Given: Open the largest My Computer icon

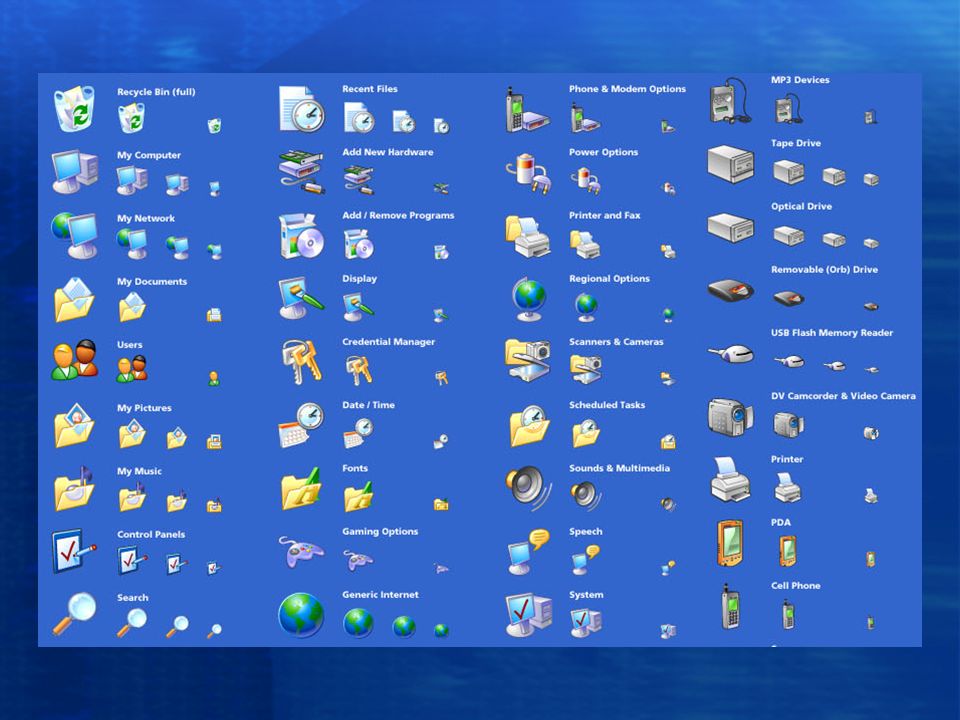Looking at the screenshot, I should (x=75, y=171).
